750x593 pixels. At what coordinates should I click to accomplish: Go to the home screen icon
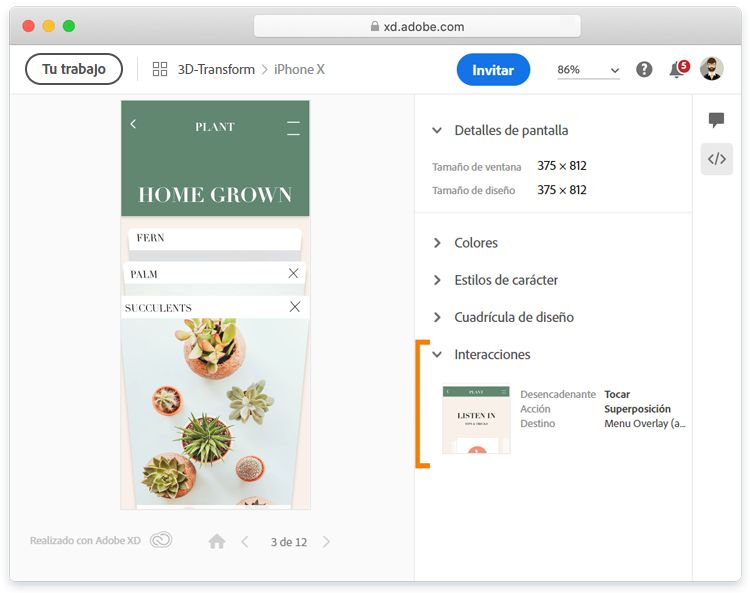(x=217, y=541)
